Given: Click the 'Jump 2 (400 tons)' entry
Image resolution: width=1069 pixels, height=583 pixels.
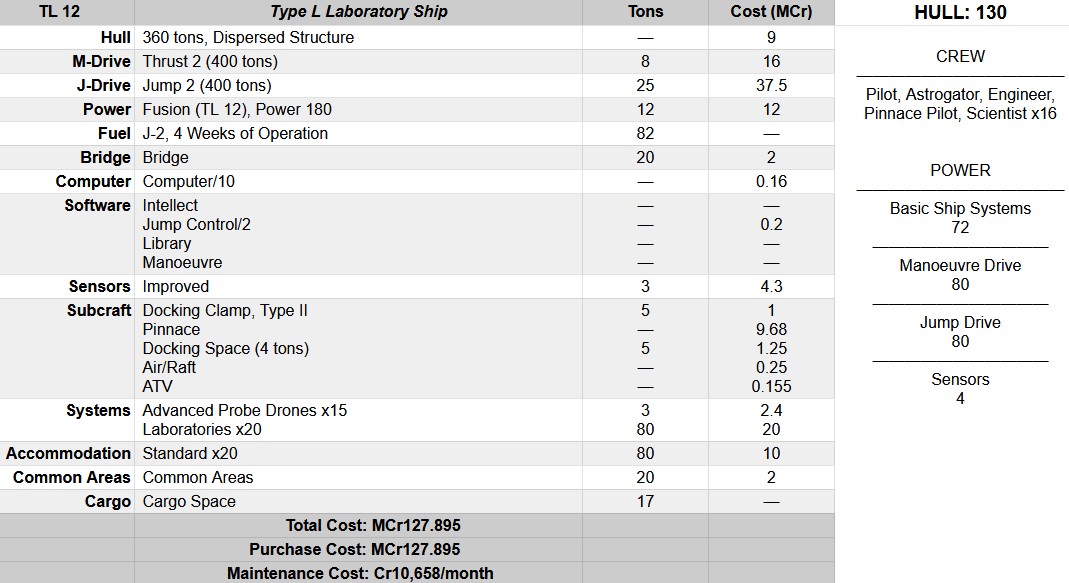Looking at the screenshot, I should click(x=207, y=85).
